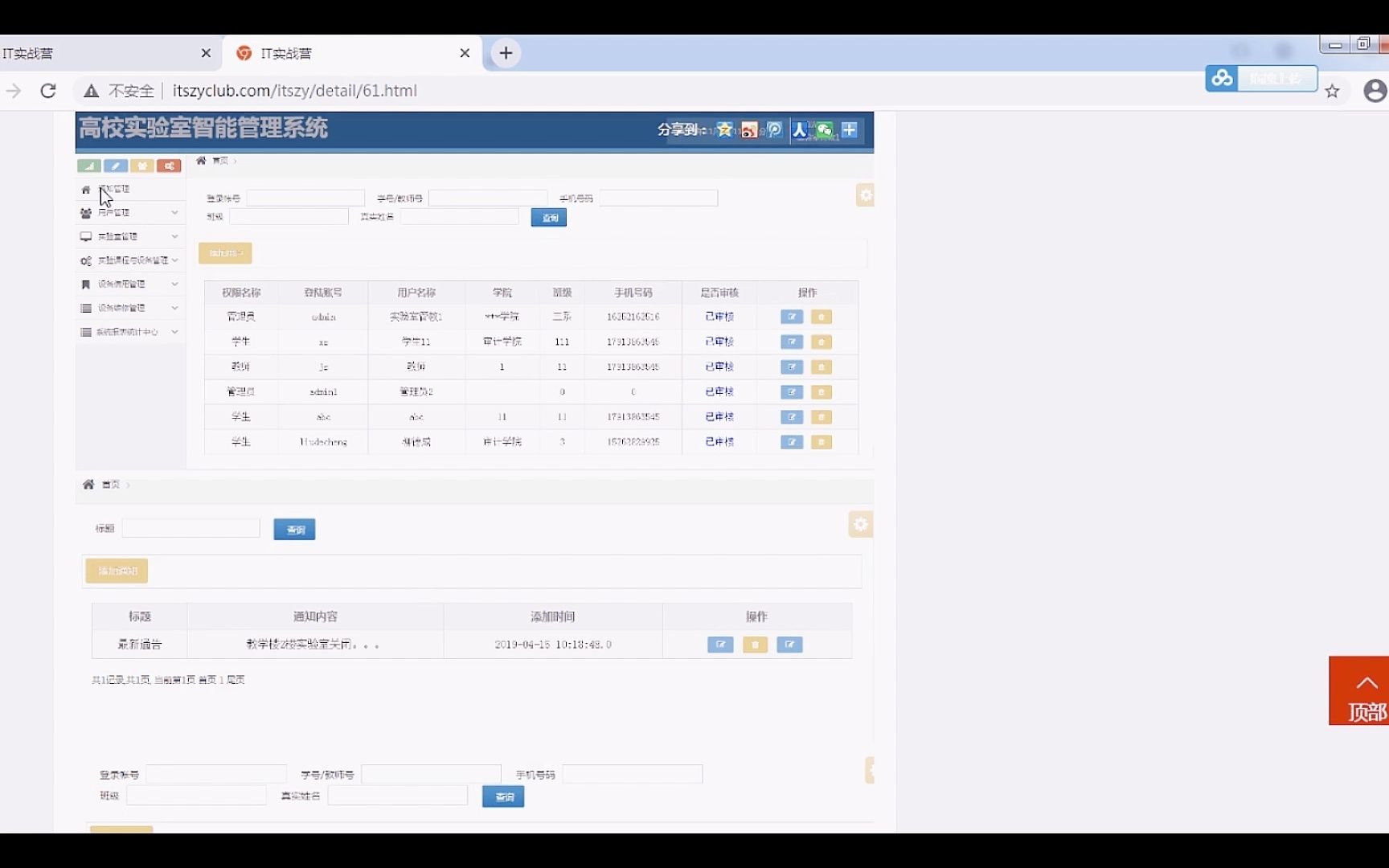Click the last blue icon in 最新通告 row
The width and height of the screenshot is (1389, 868).
(x=789, y=645)
